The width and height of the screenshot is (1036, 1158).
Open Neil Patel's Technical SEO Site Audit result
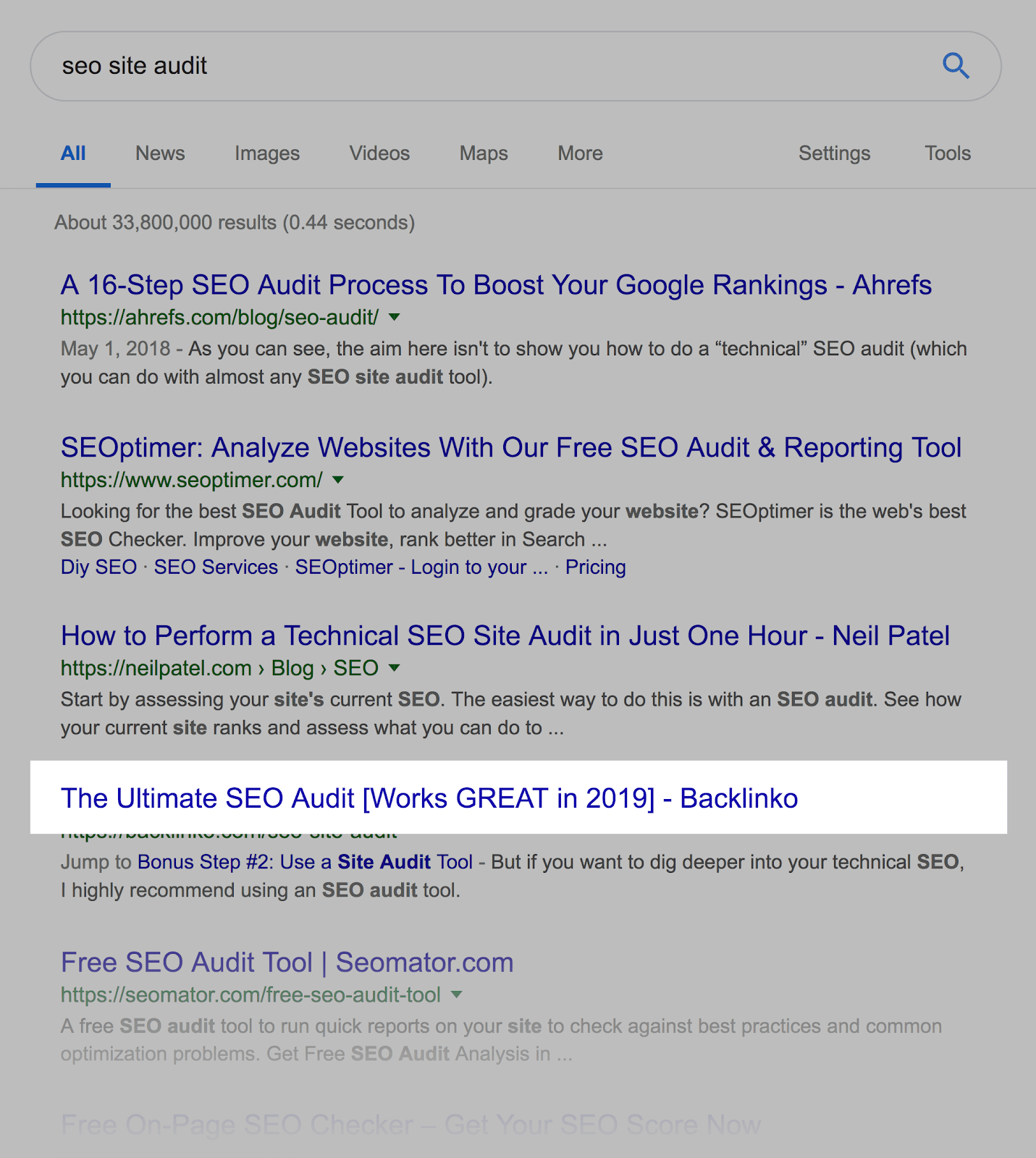(505, 636)
